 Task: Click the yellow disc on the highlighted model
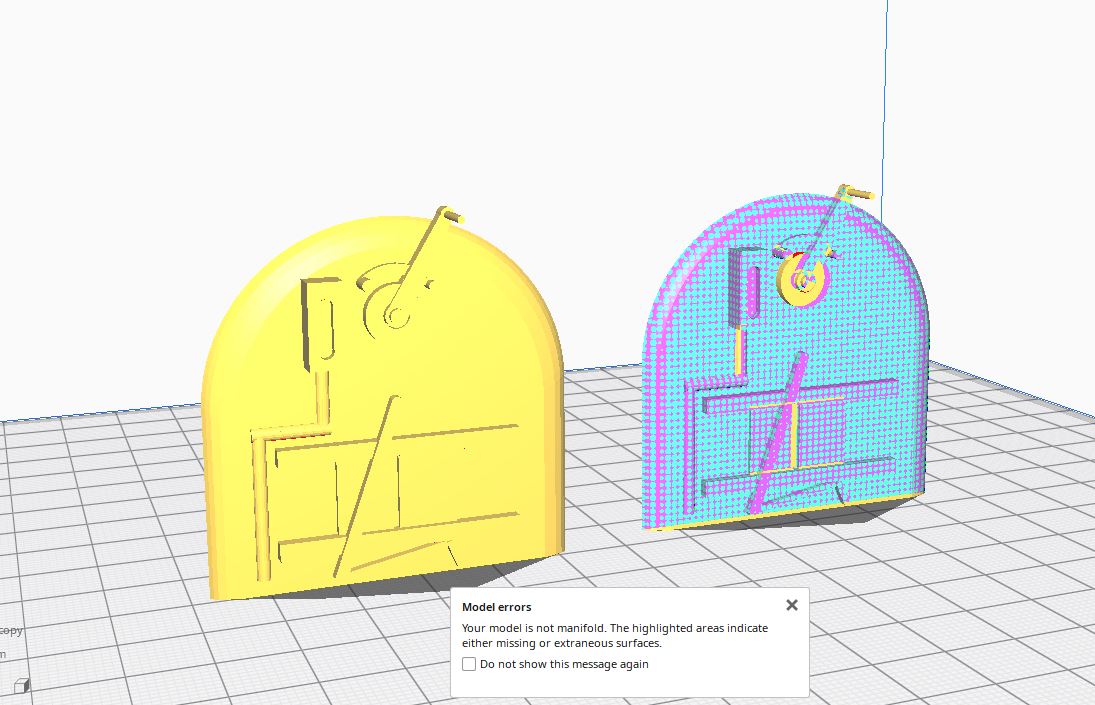click(x=802, y=281)
